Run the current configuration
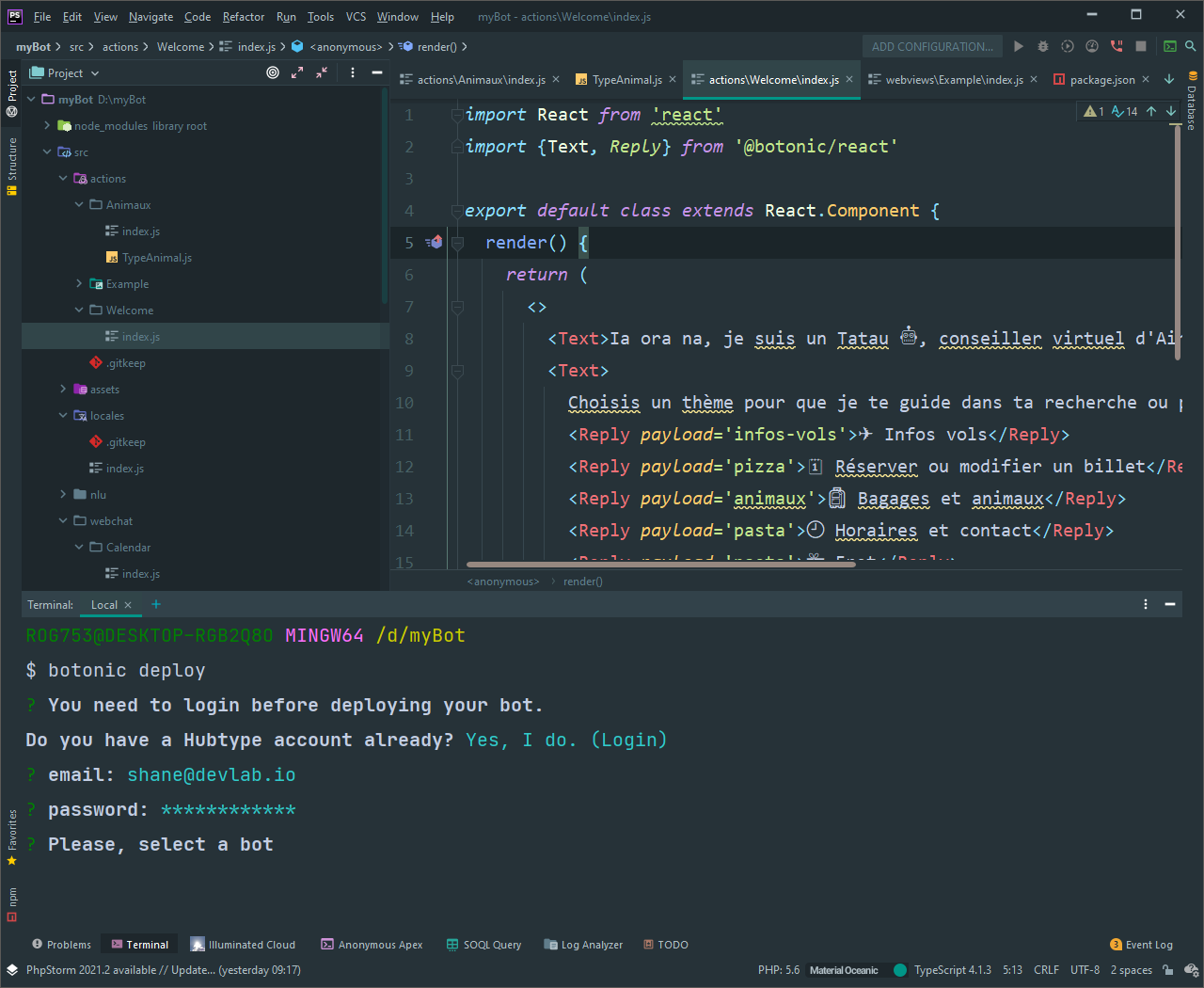The image size is (1204, 988). 1018,45
